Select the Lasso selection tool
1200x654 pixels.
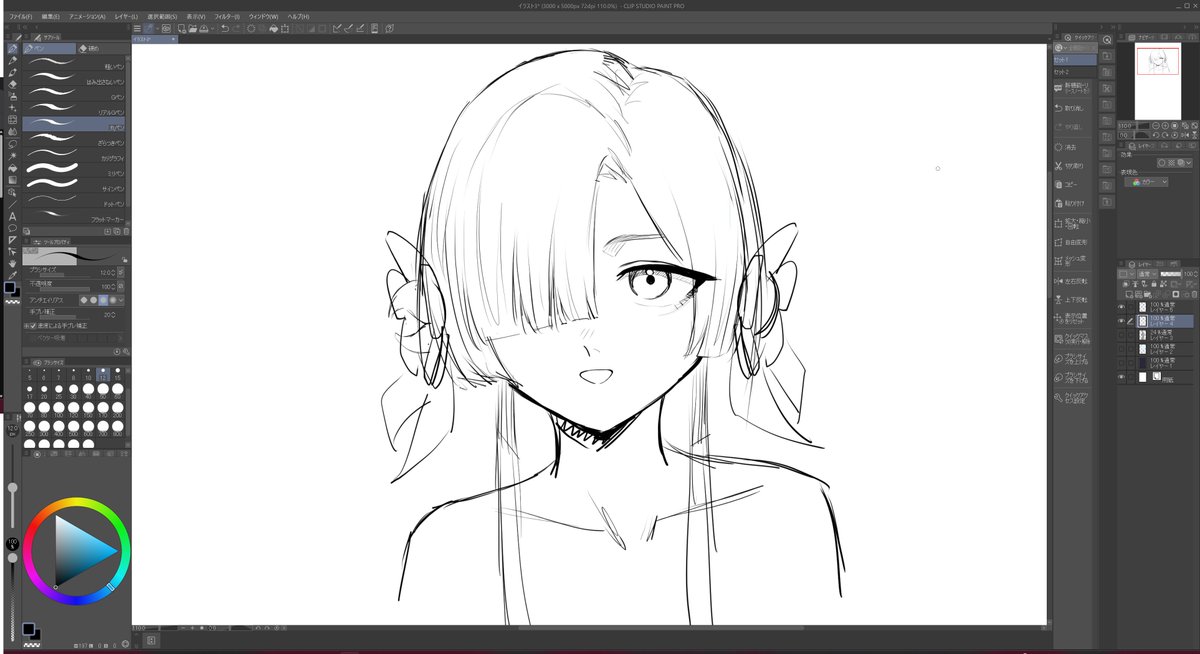click(x=12, y=143)
